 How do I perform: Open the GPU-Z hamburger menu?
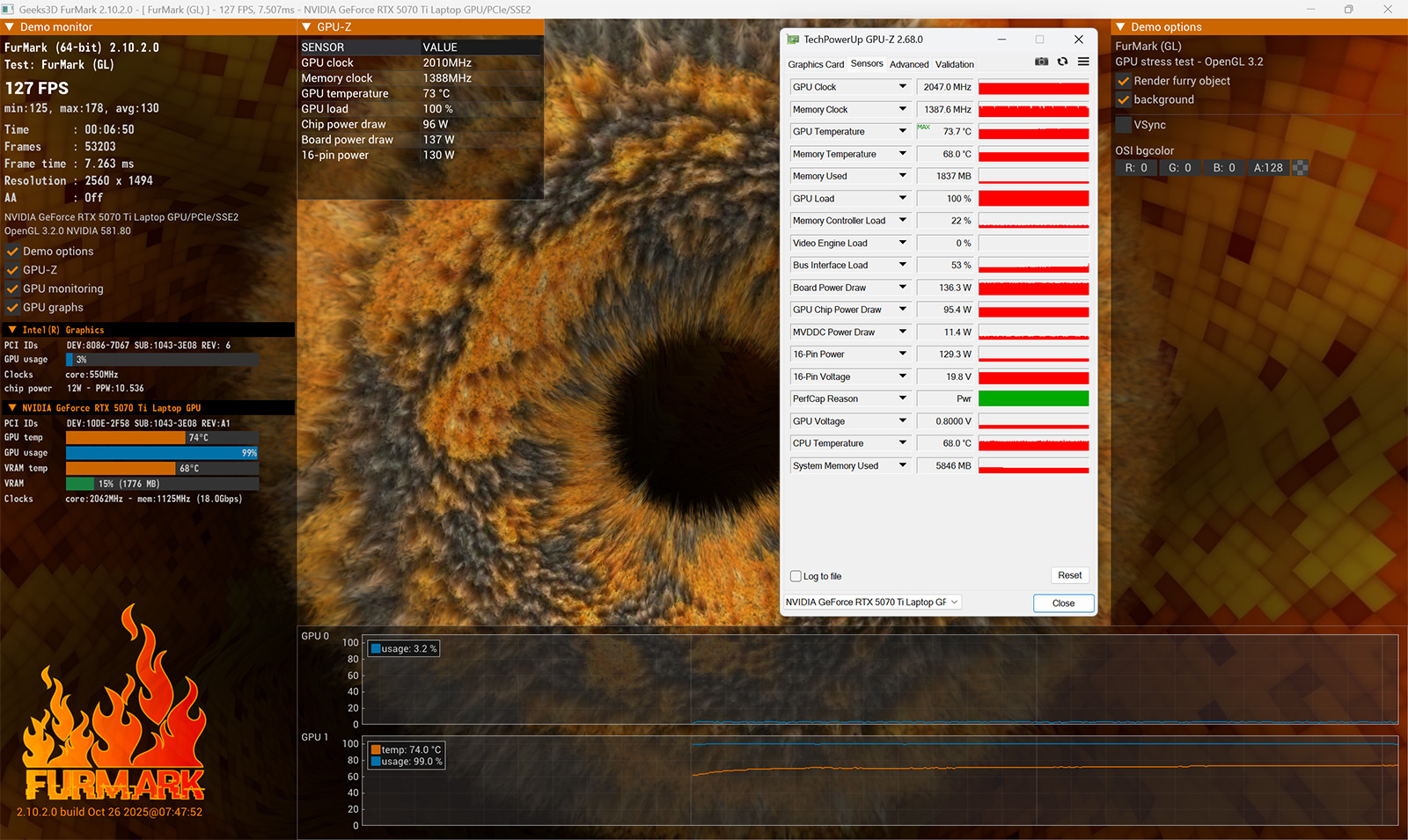[x=1083, y=62]
